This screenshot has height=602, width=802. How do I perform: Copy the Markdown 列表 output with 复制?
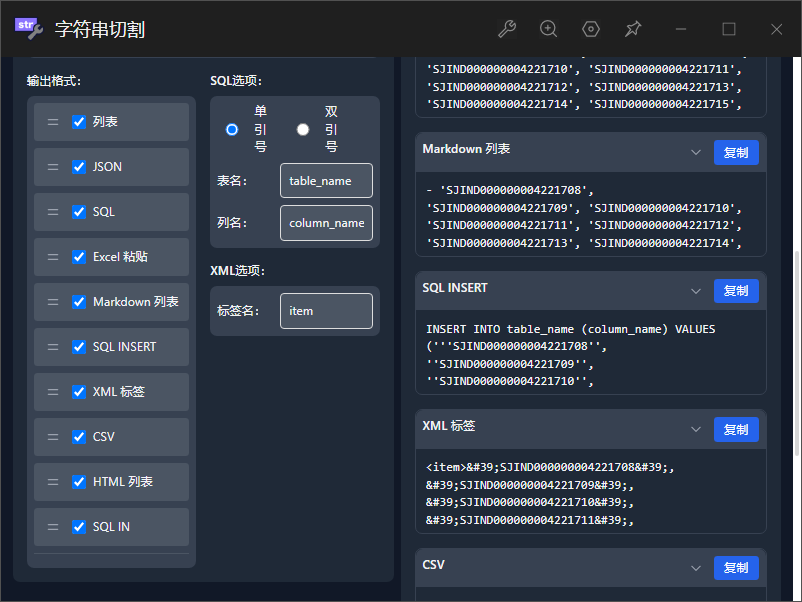[736, 152]
